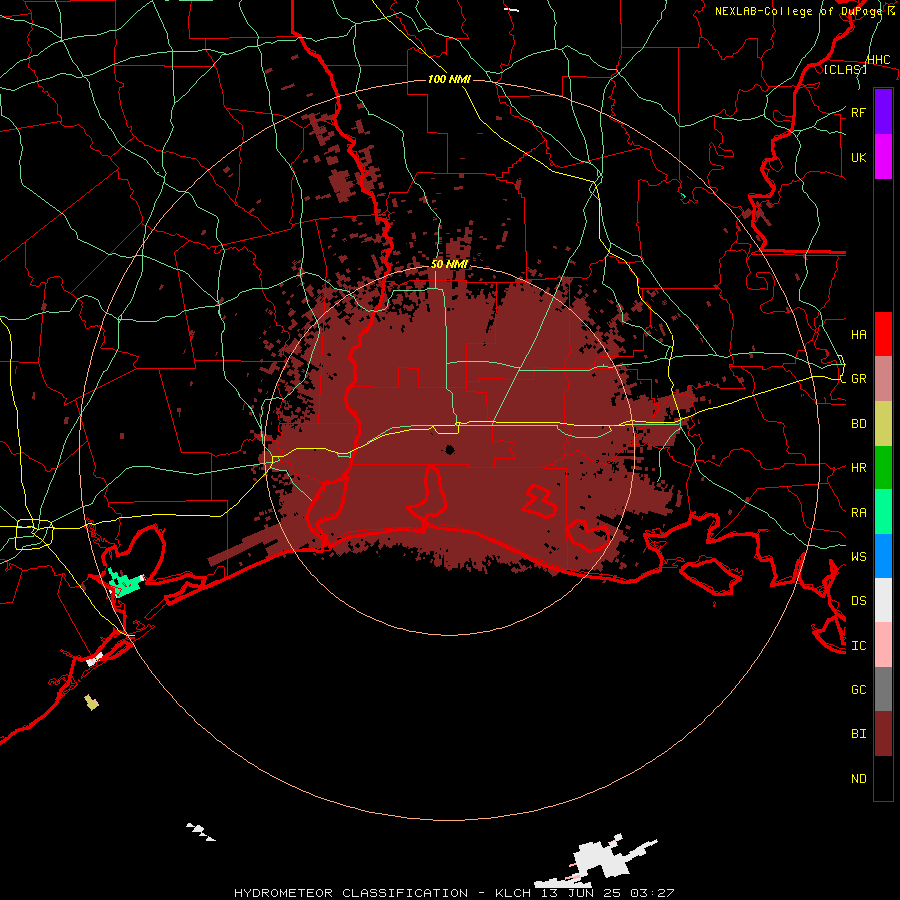Viewport: 900px width, 900px height.
Task: Click the black radar site dot at center
Action: tap(449, 449)
